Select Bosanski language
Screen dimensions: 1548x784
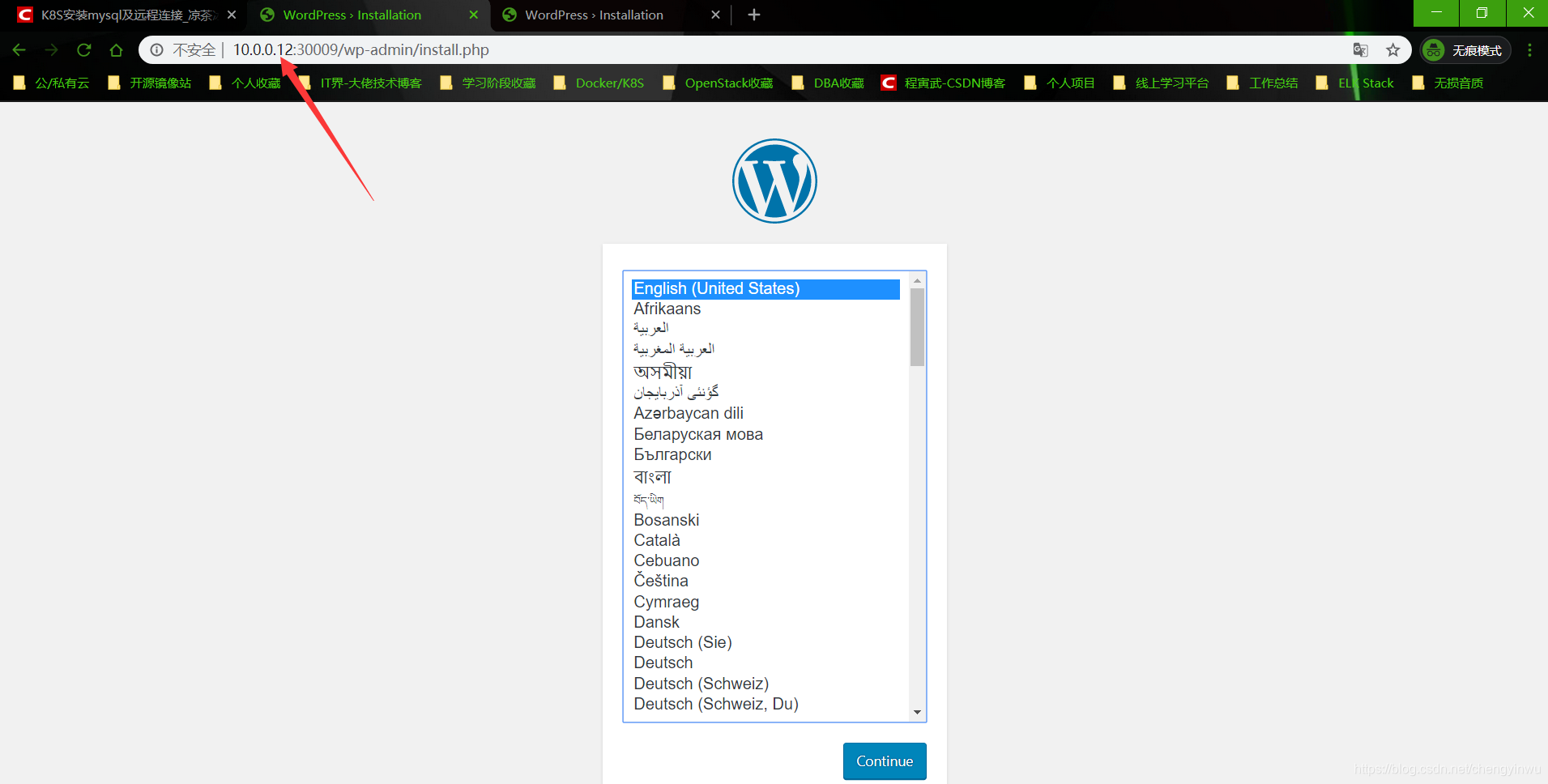pos(765,521)
